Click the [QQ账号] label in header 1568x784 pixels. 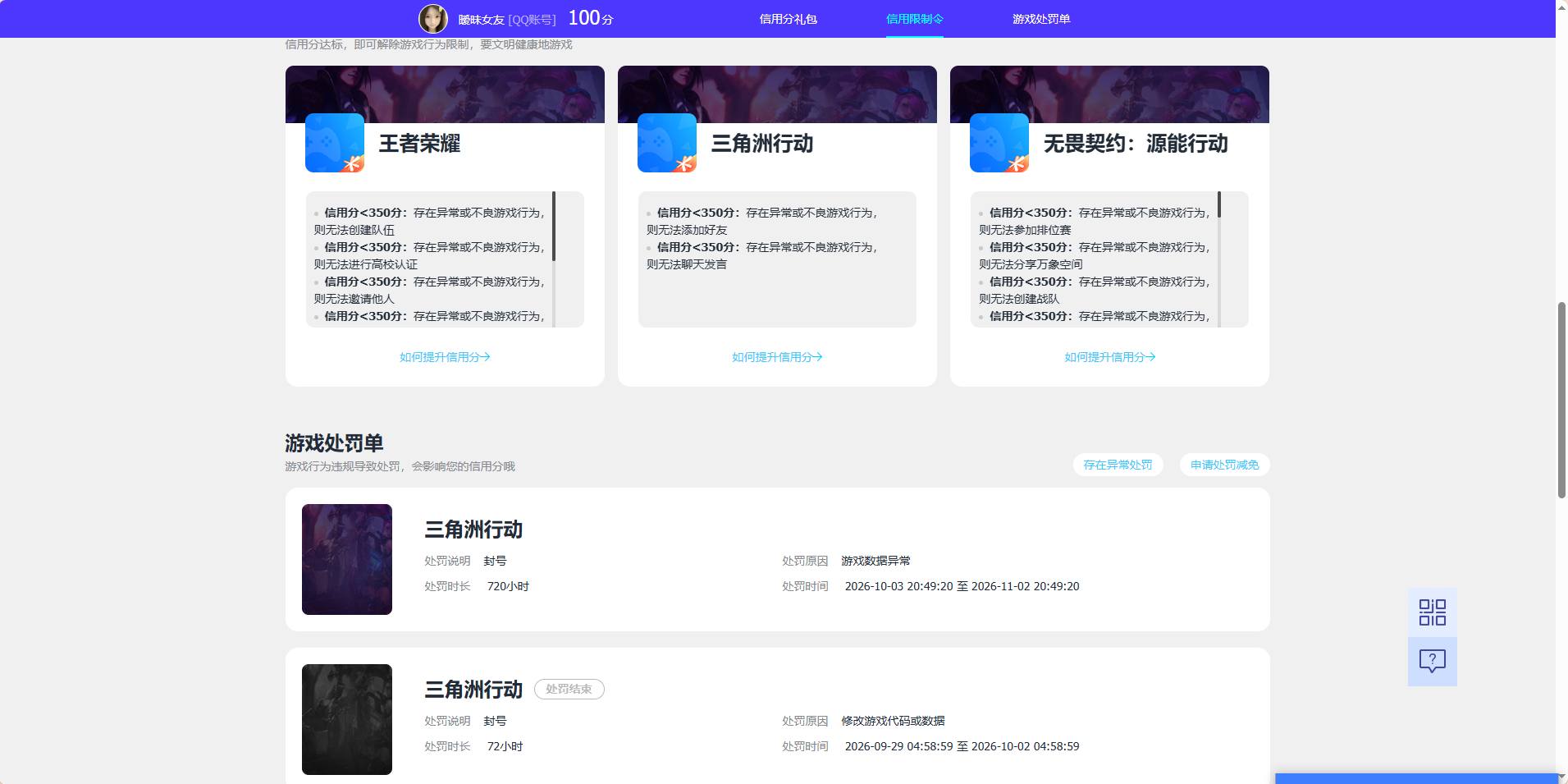pos(532,20)
